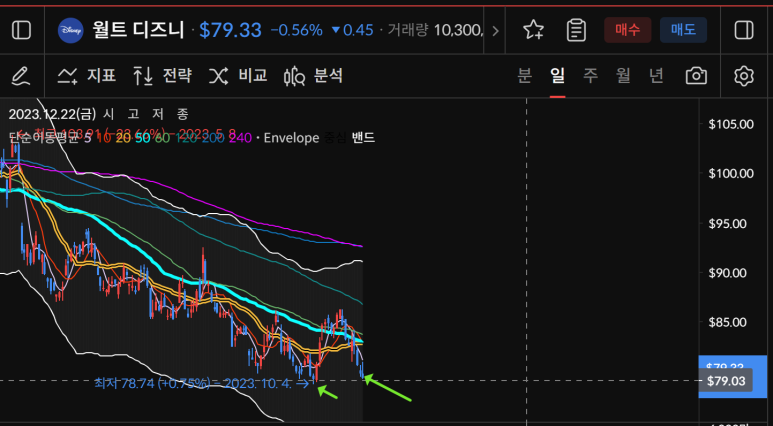Toggle the right sidebar panel icon
This screenshot has width=773, height=426.
(x=744, y=31)
